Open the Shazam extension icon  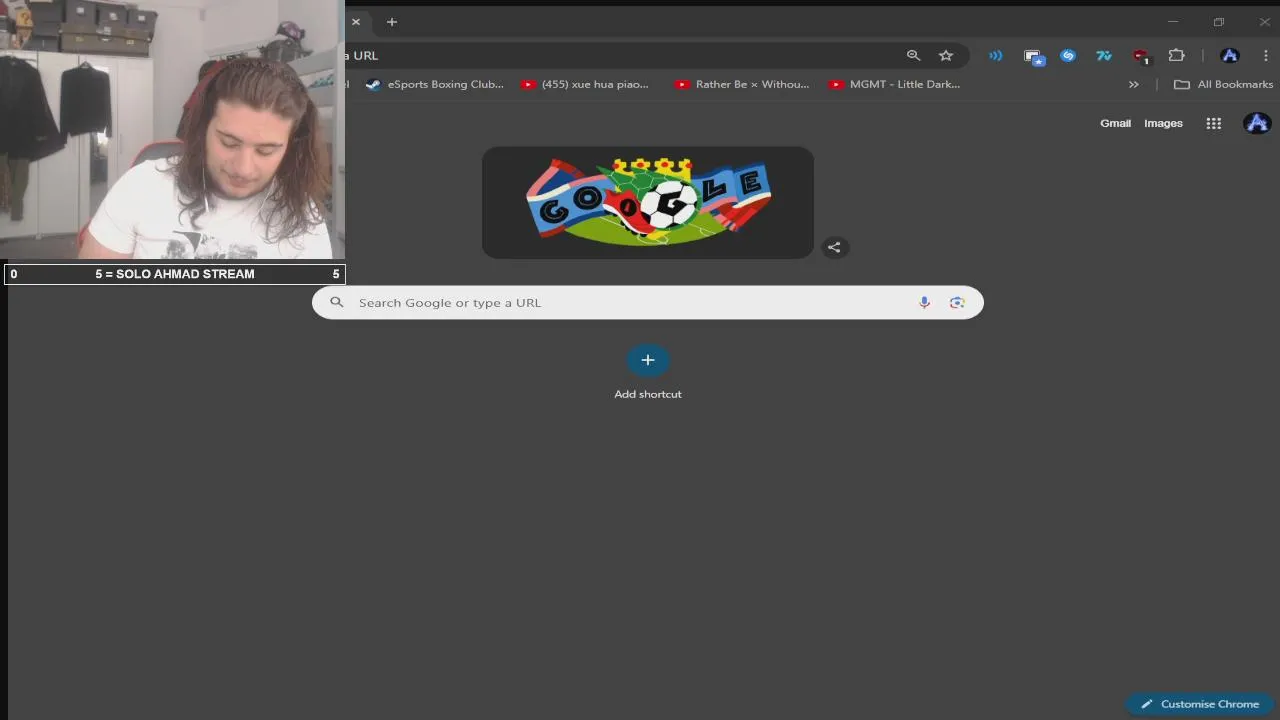(1068, 56)
